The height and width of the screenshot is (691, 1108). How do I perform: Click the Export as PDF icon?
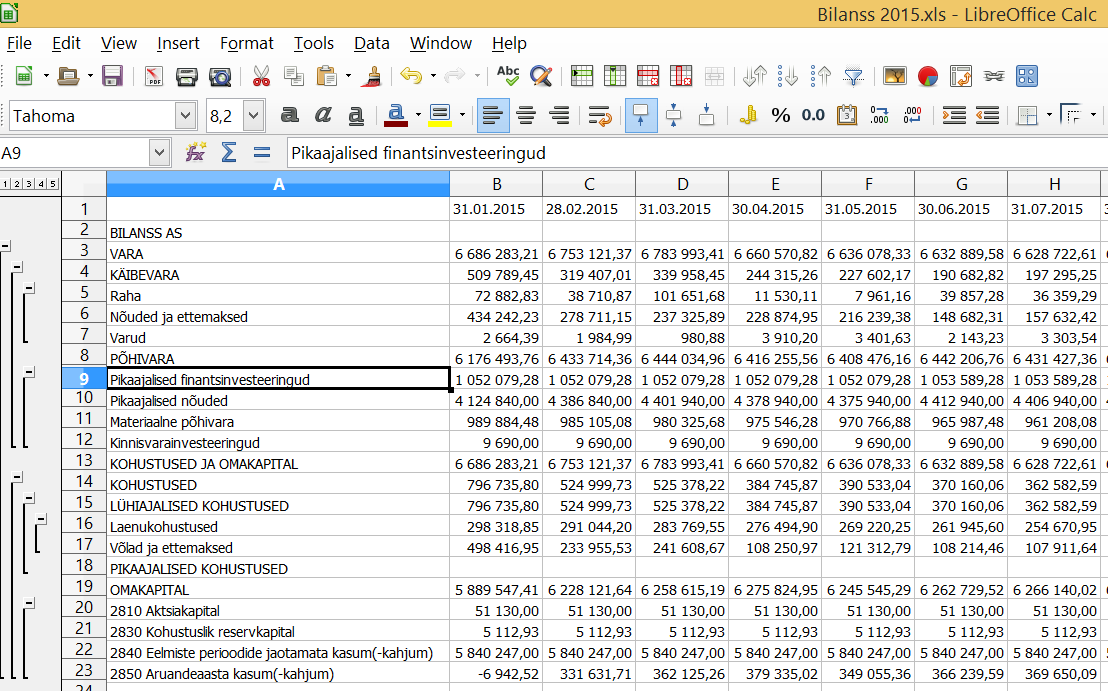coord(154,76)
